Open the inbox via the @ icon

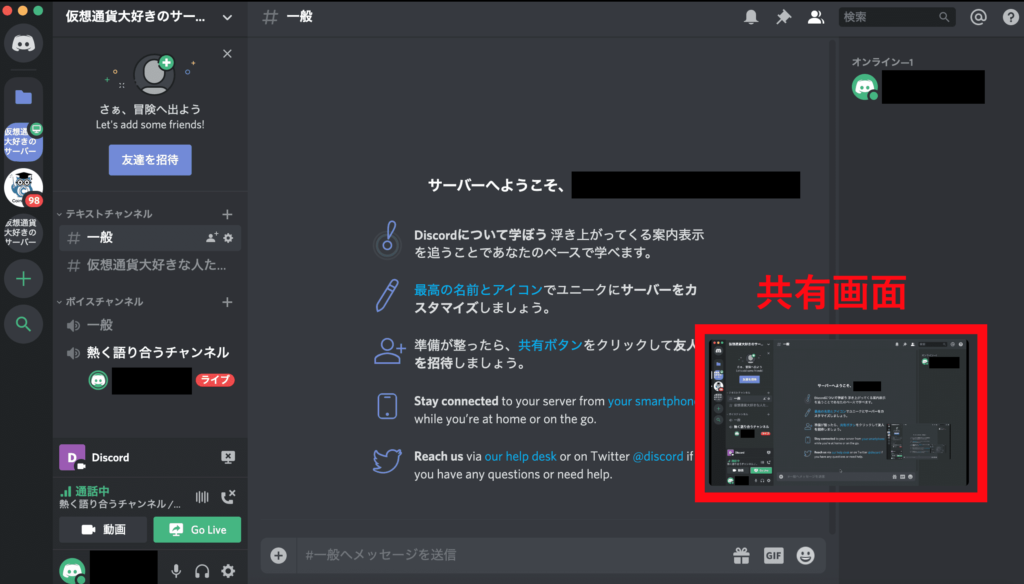[x=978, y=16]
